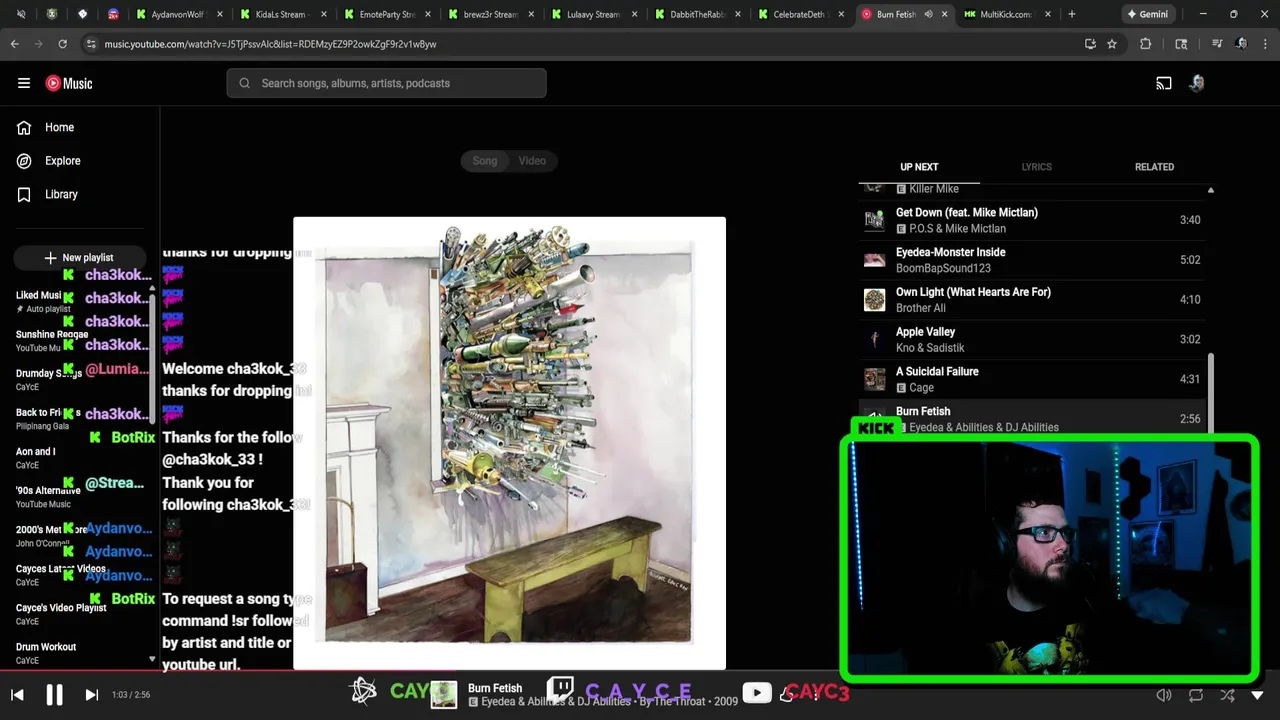Click the Up Next queue scrollbar

tap(1210, 395)
